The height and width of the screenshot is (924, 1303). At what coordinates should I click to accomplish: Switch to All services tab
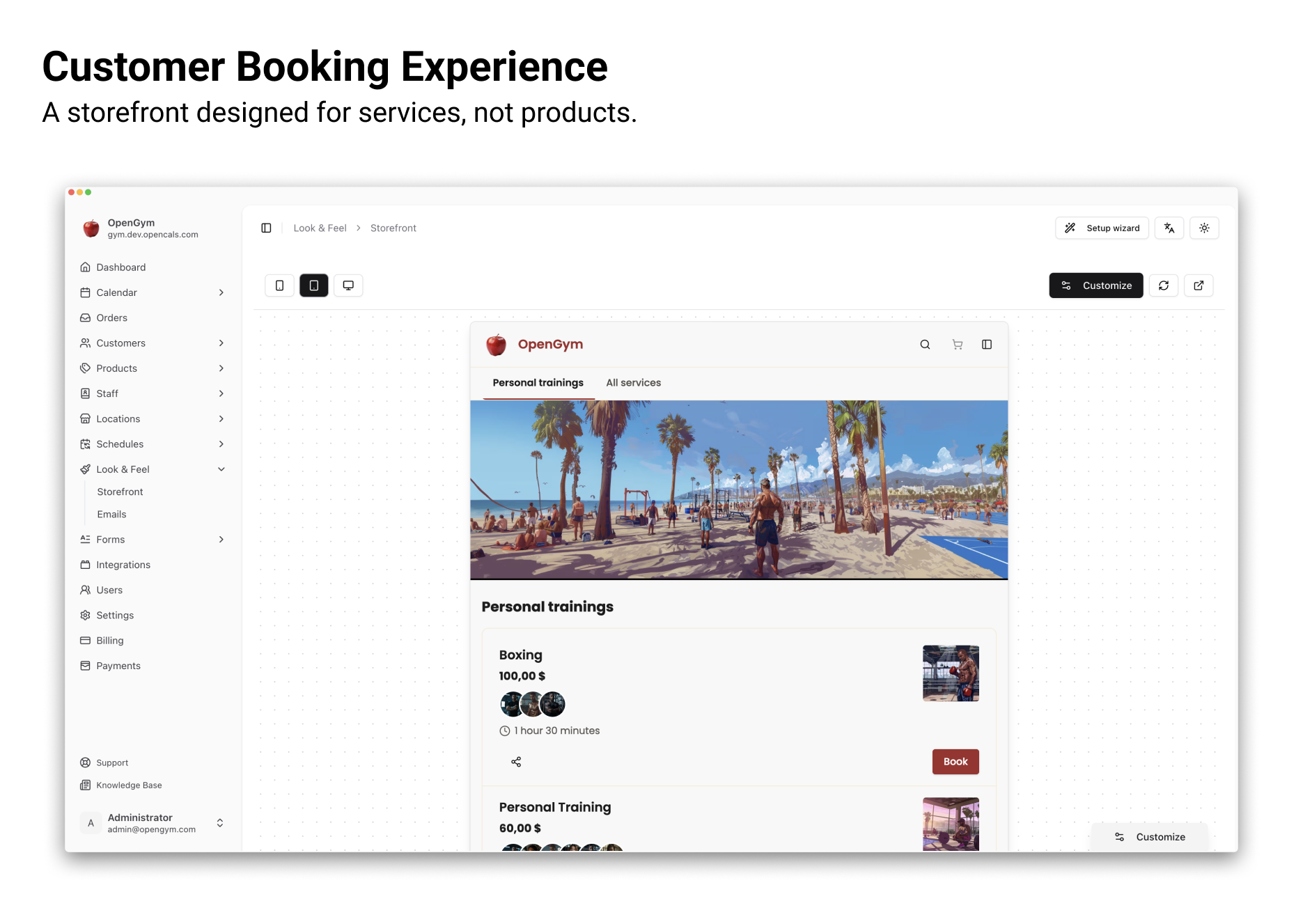[633, 383]
